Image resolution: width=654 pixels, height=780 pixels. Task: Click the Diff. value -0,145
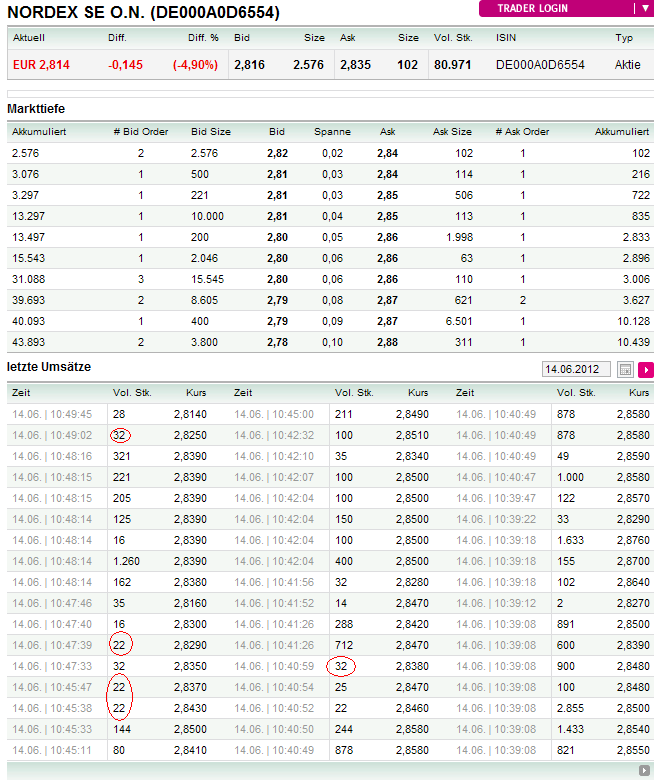(125, 65)
